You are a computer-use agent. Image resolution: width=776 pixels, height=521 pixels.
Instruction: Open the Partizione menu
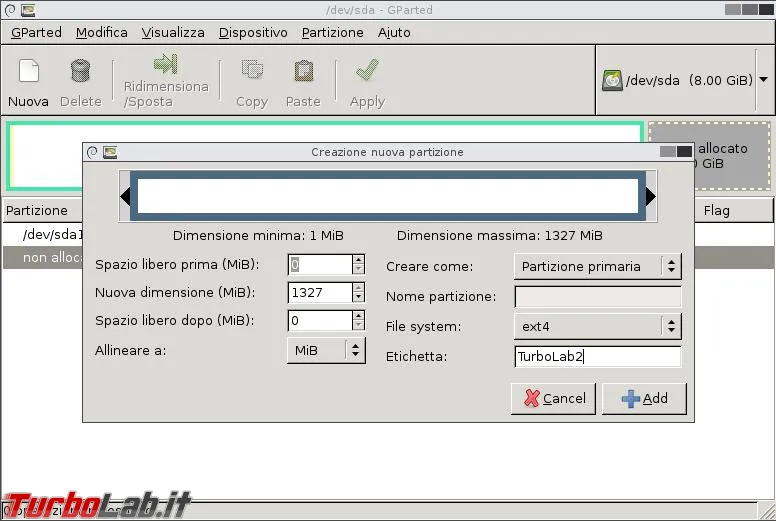click(x=333, y=33)
